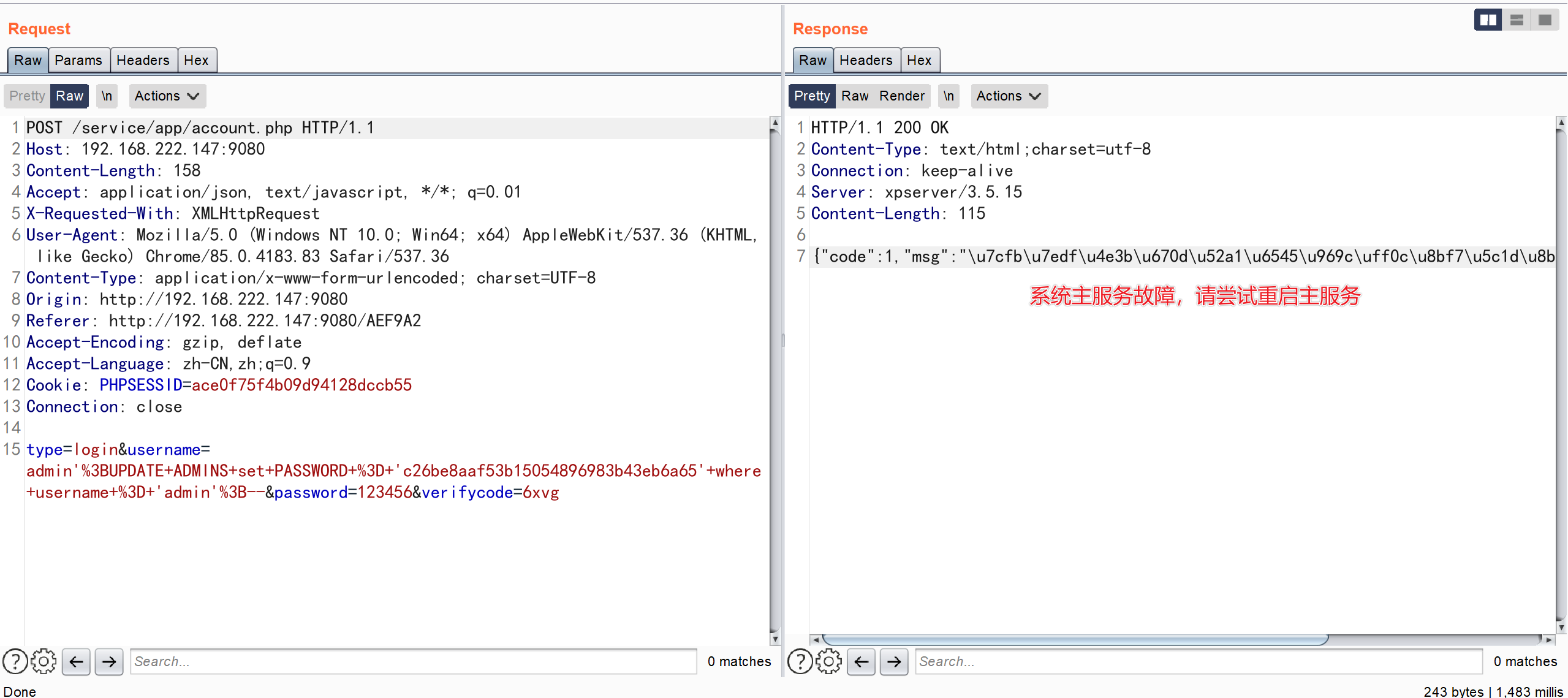Viewport: 1568px width, 698px height.
Task: Click the Response horizontal scrollbar left arrow
Action: [816, 640]
